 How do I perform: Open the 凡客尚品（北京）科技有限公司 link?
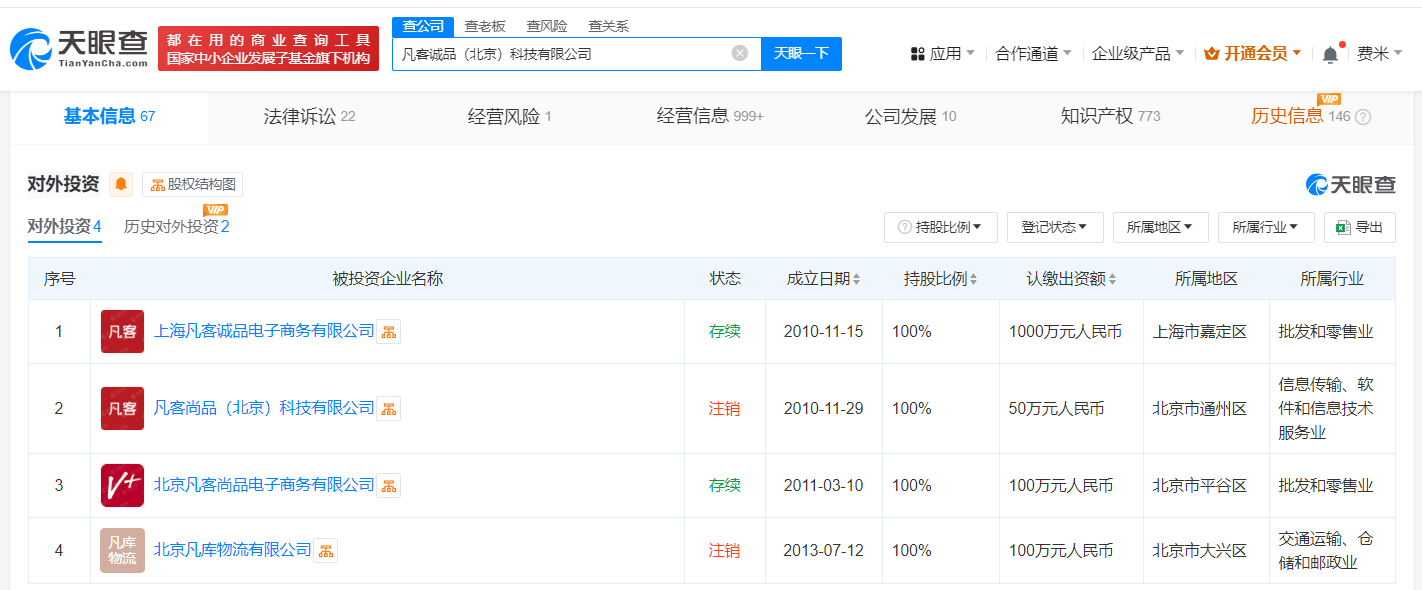click(x=264, y=408)
